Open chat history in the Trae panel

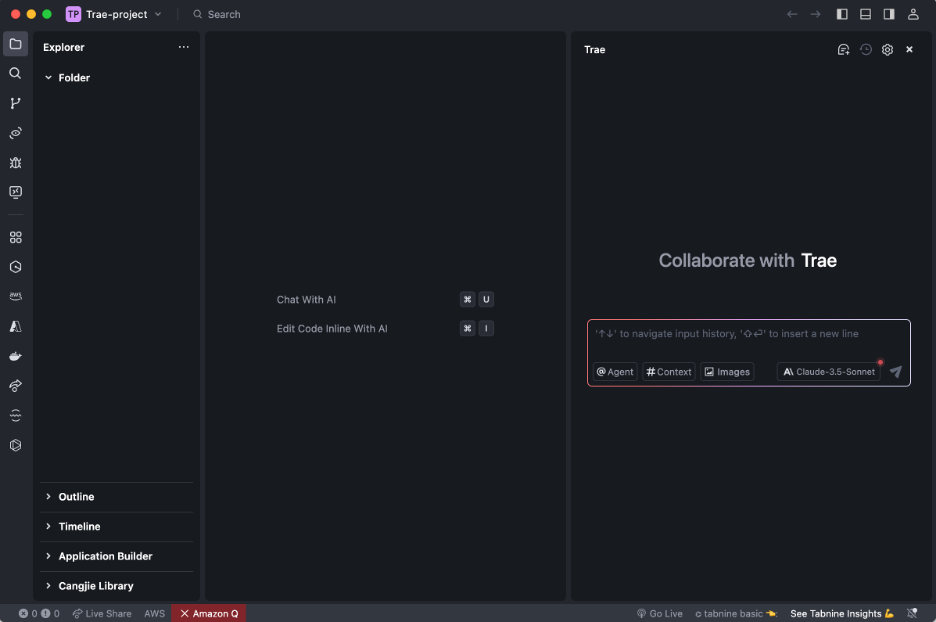pos(865,49)
